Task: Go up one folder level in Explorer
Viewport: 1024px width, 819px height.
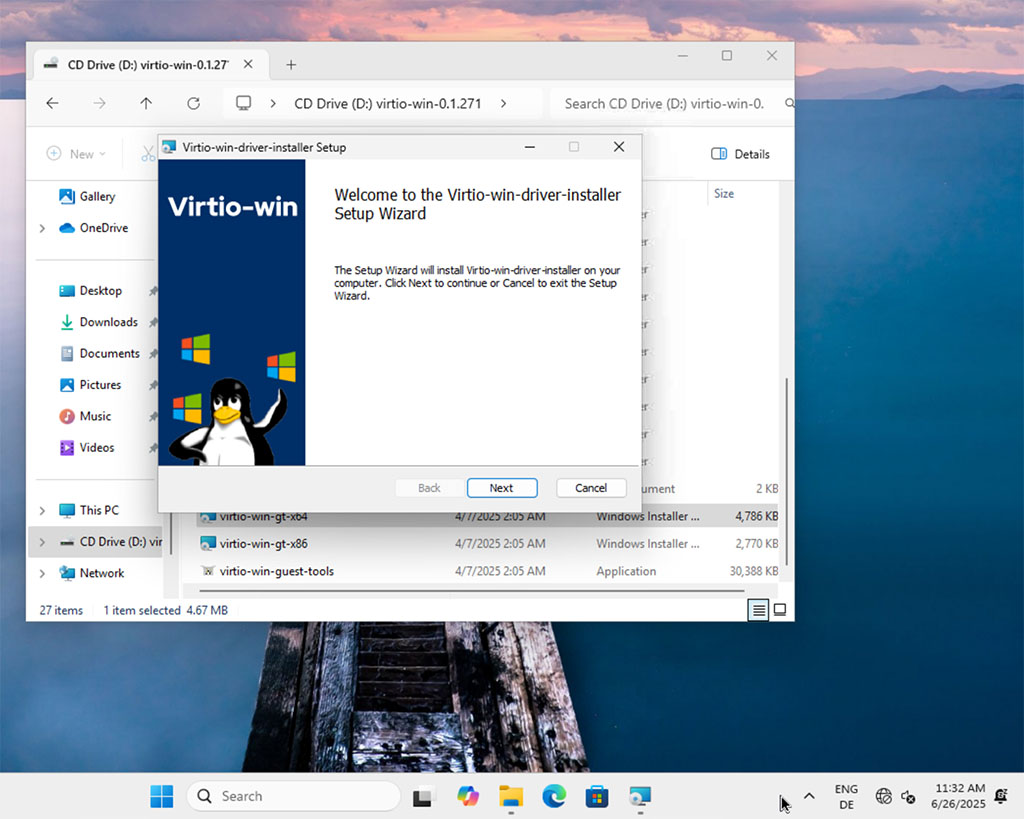Action: tap(146, 103)
